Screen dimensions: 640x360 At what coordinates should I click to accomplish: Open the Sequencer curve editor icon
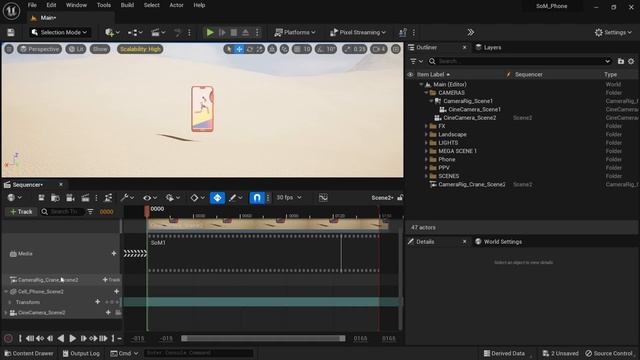coord(323,198)
